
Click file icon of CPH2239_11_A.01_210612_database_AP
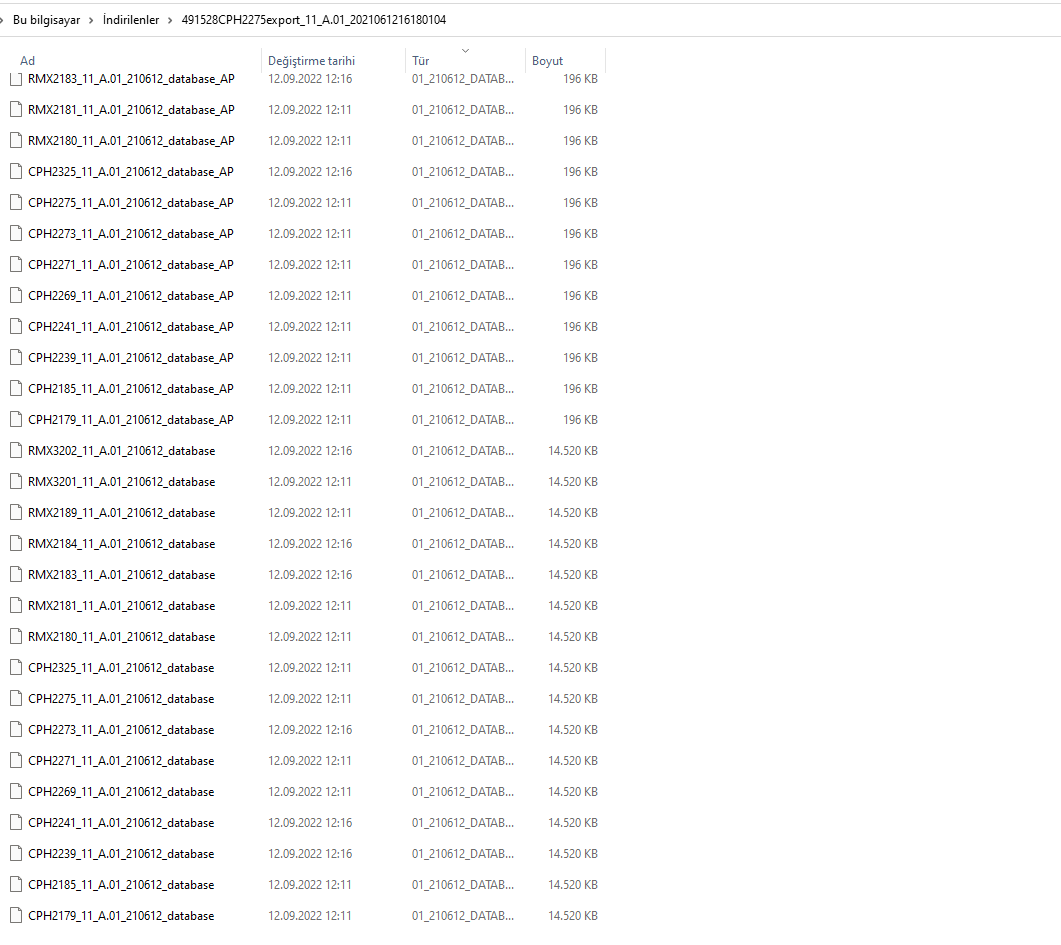click(16, 358)
